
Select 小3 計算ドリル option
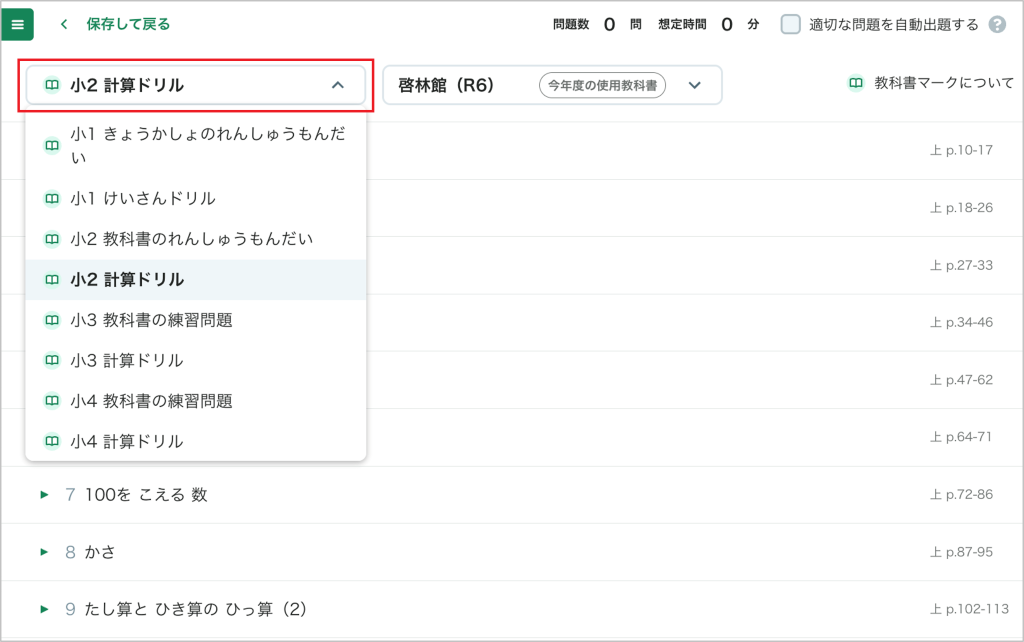(195, 361)
